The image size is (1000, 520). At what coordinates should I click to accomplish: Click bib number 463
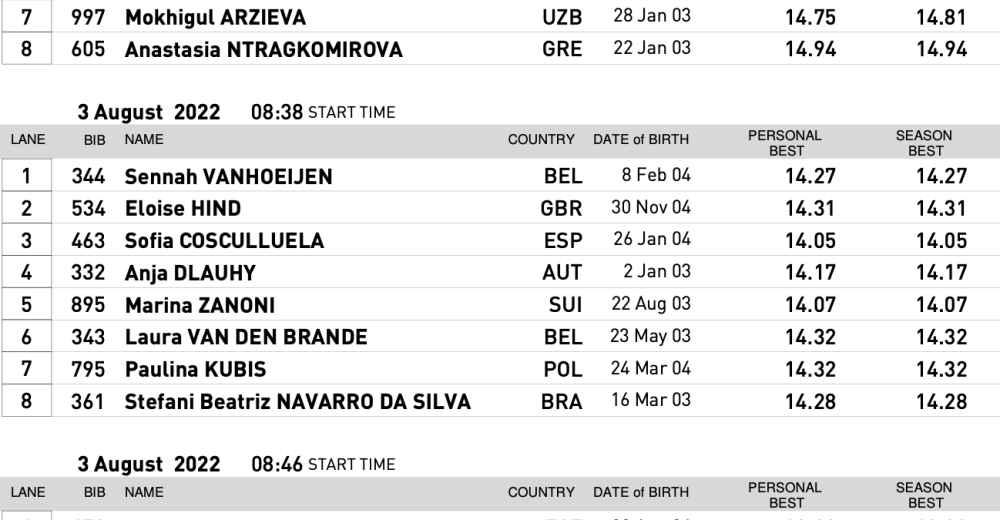88,241
